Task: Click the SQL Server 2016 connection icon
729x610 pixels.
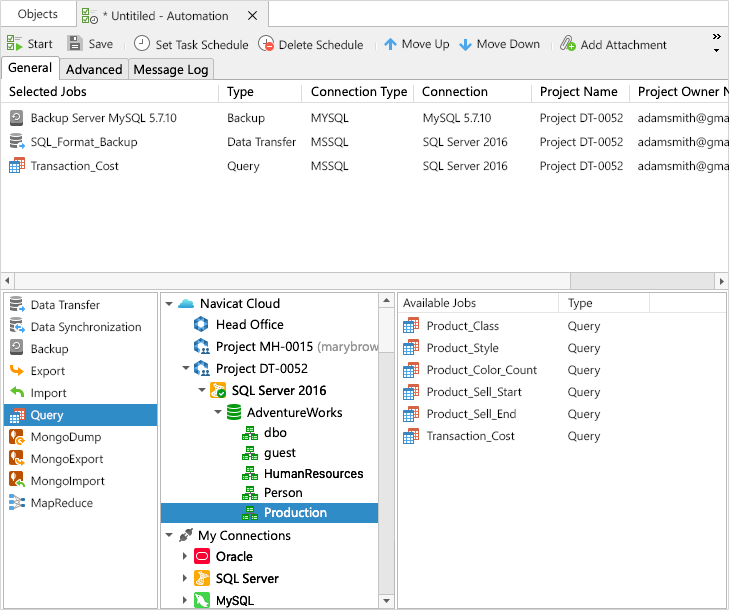Action: coord(218,390)
